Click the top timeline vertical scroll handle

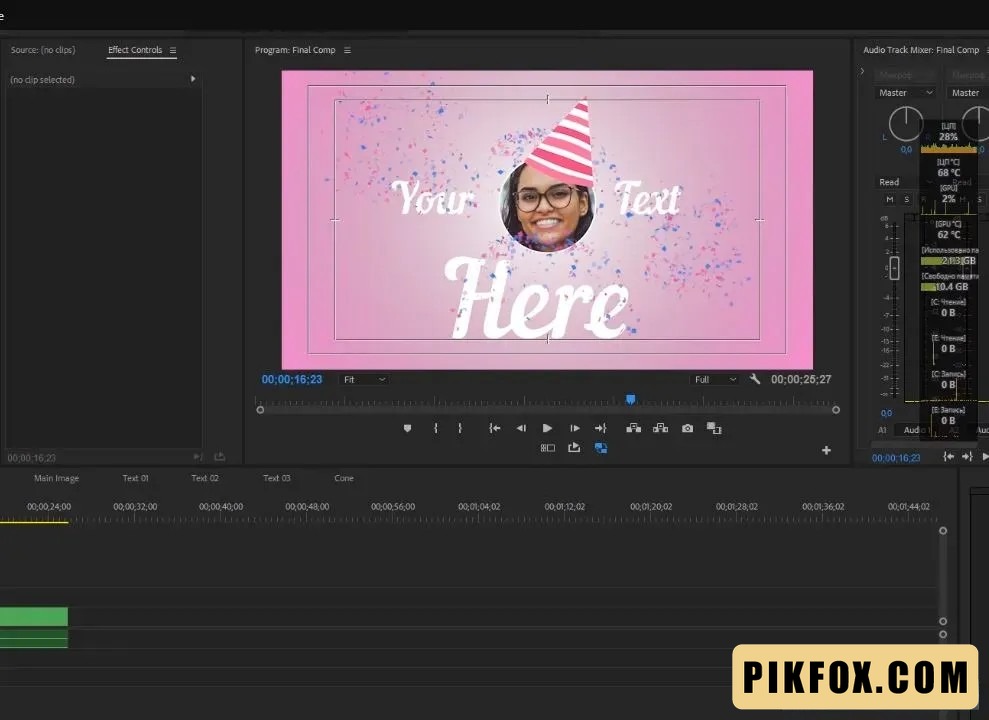(x=943, y=531)
